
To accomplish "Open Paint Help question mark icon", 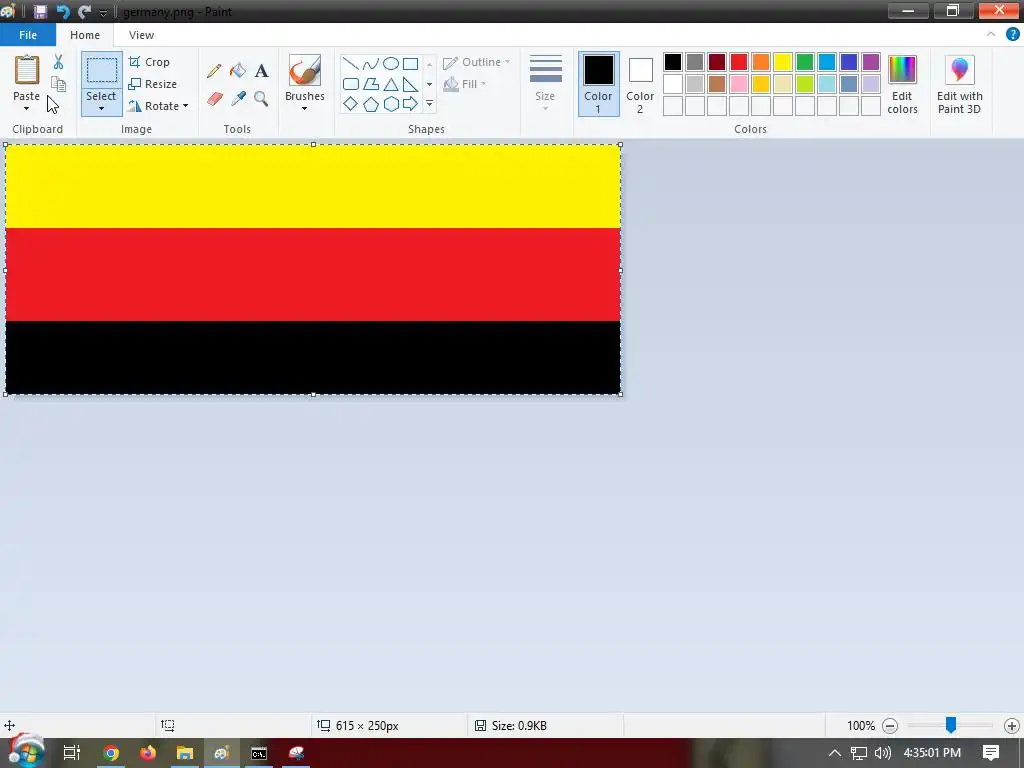I will [x=1012, y=35].
